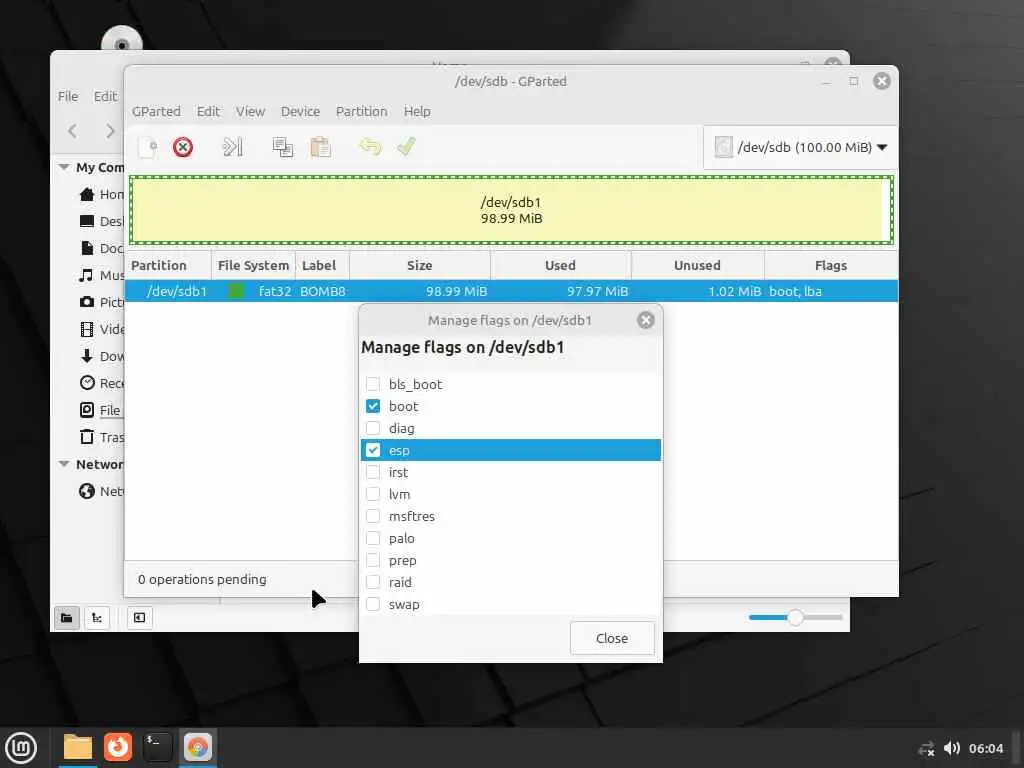Enable the palo flag checkbox
Viewport: 1024px width, 768px height.
tap(373, 538)
